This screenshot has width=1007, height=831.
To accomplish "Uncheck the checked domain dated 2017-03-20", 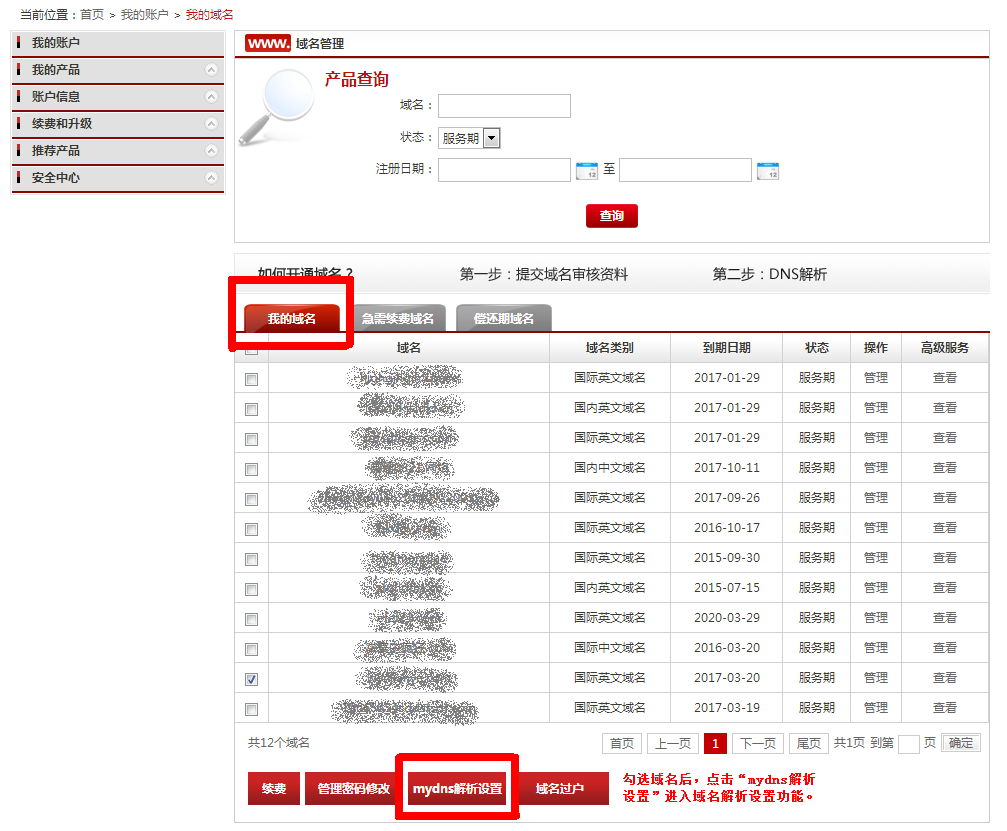I will point(251,679).
